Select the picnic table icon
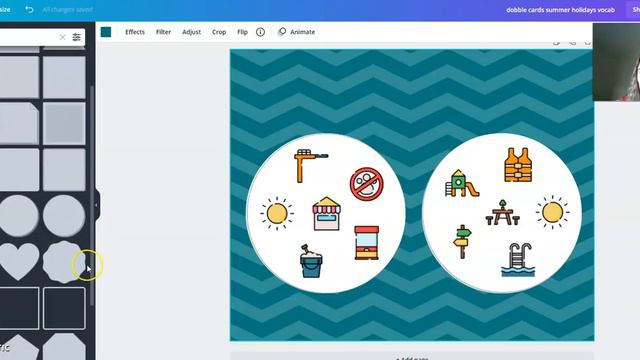Screen dimensions: 640x360 pos(502,213)
